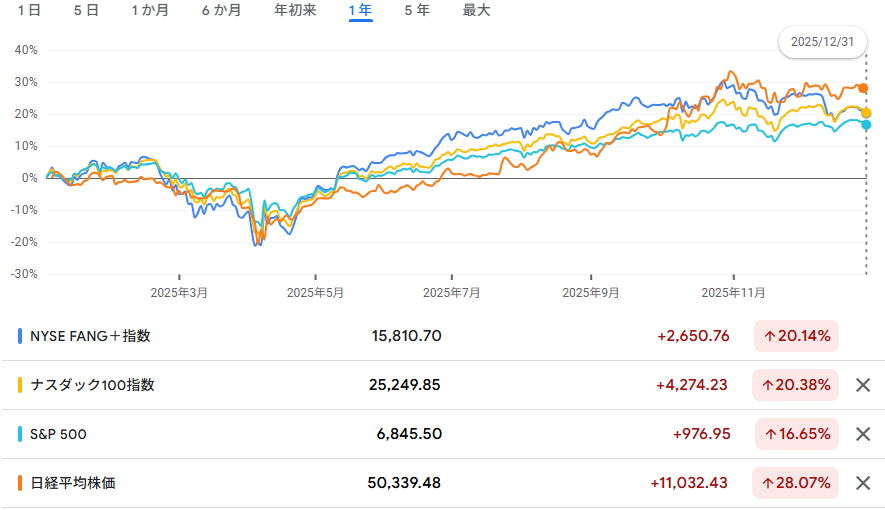This screenshot has height=510, width=885.
Task: Switch chart to 年初来 range
Action: click(x=295, y=10)
